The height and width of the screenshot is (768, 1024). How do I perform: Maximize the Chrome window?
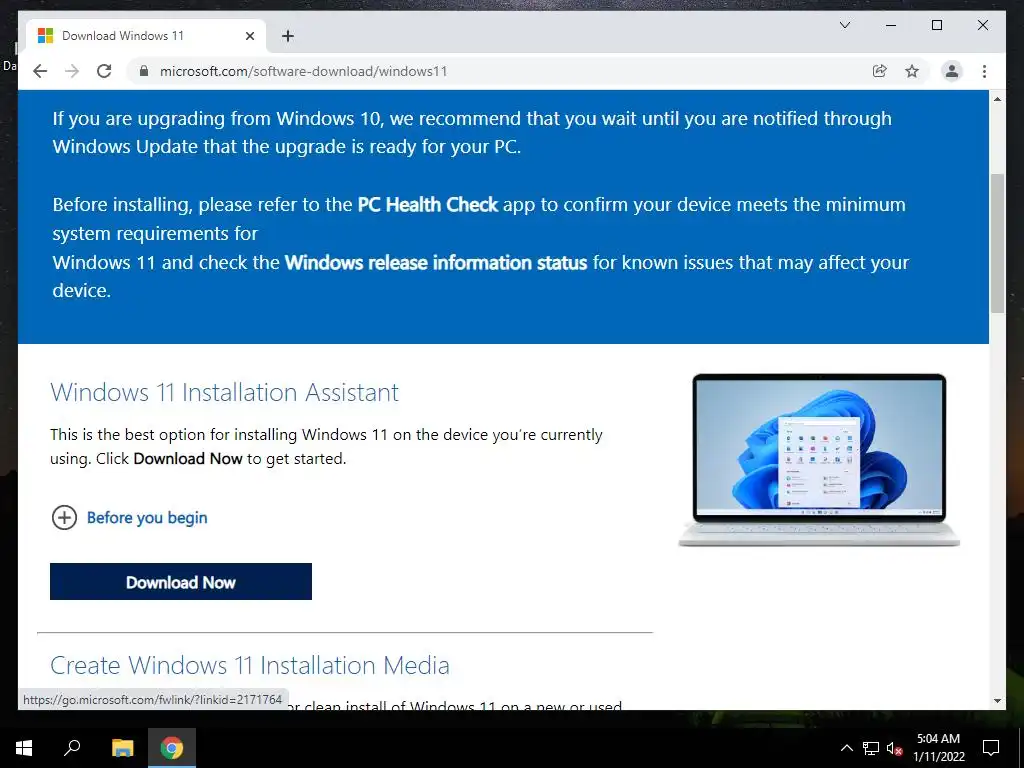point(936,25)
